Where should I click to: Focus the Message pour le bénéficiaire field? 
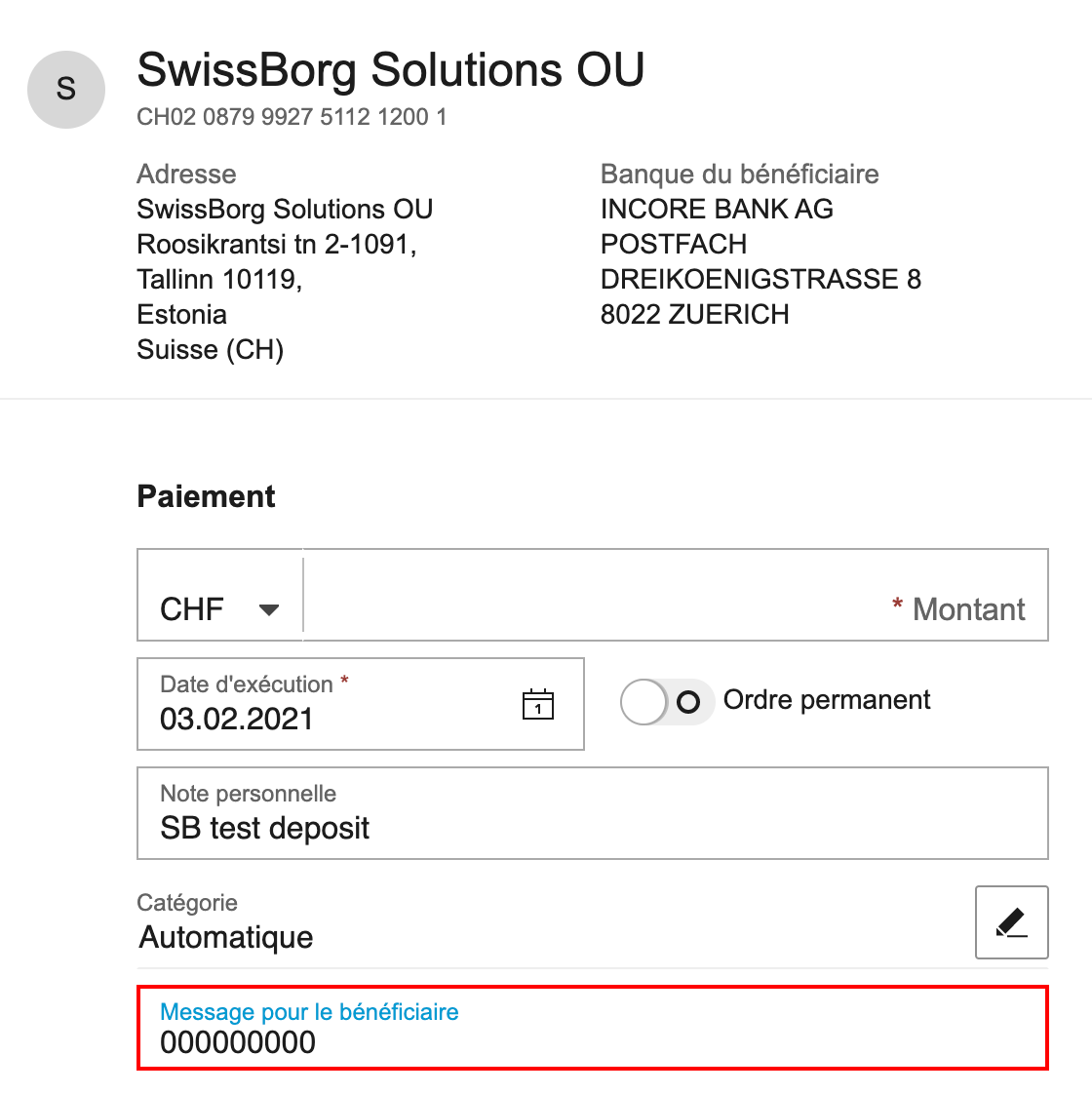(x=592, y=1029)
